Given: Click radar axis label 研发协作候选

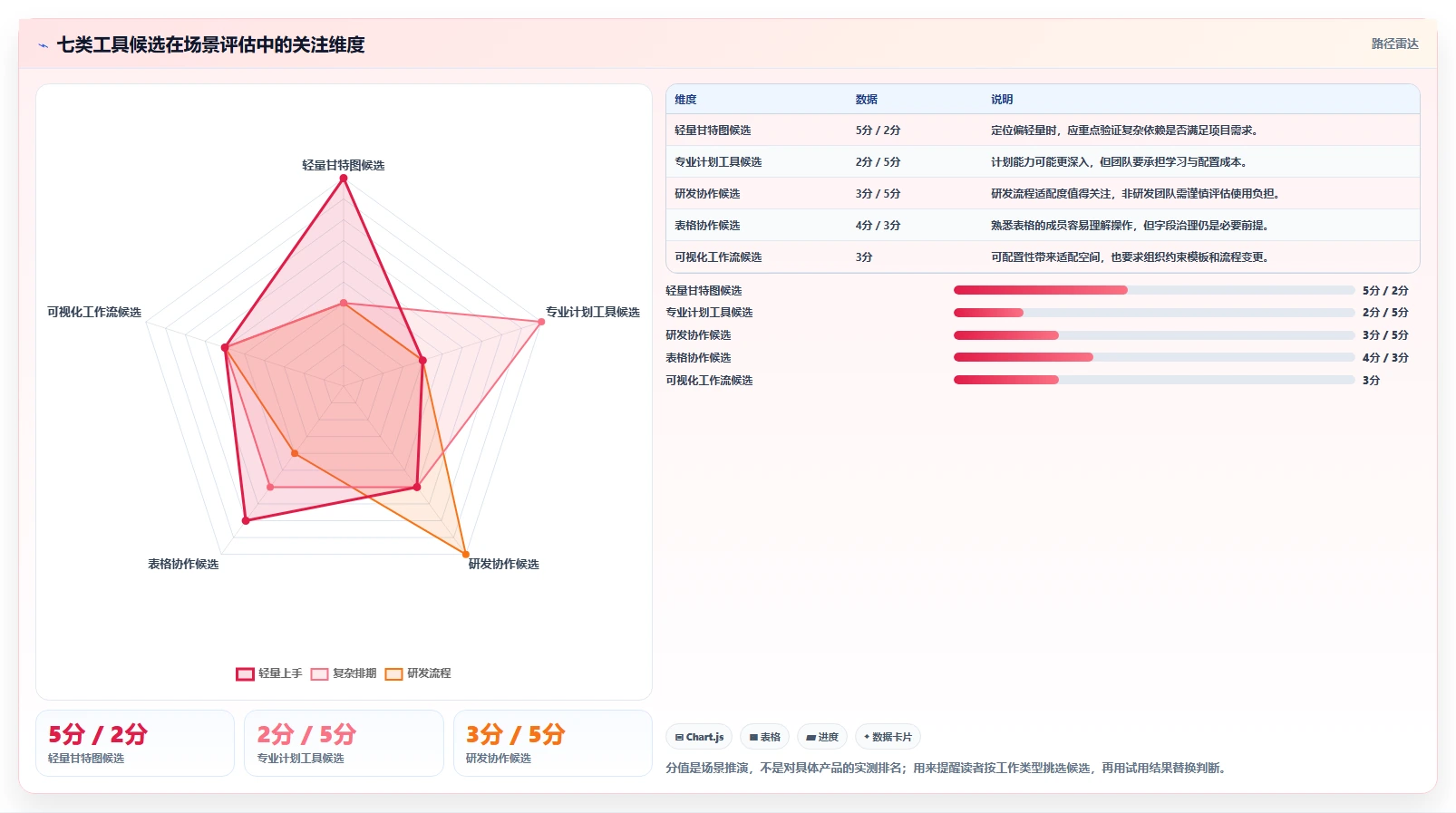Looking at the screenshot, I should 504,564.
